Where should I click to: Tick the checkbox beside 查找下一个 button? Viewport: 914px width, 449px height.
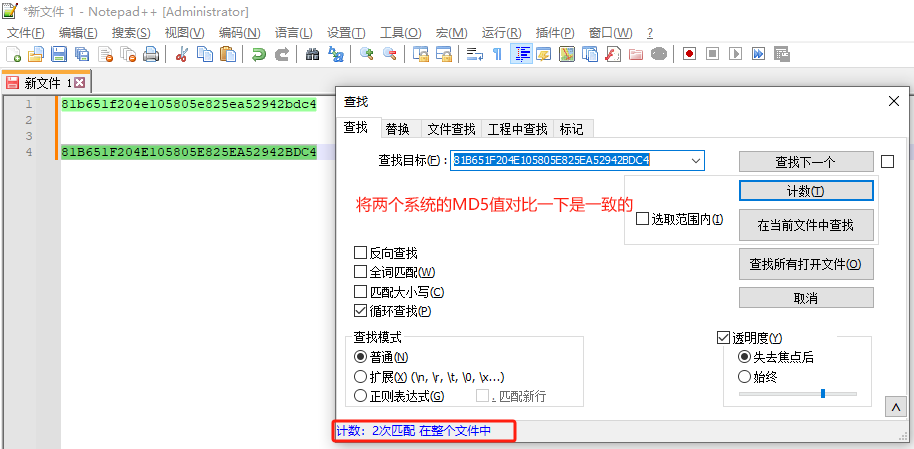[x=887, y=162]
